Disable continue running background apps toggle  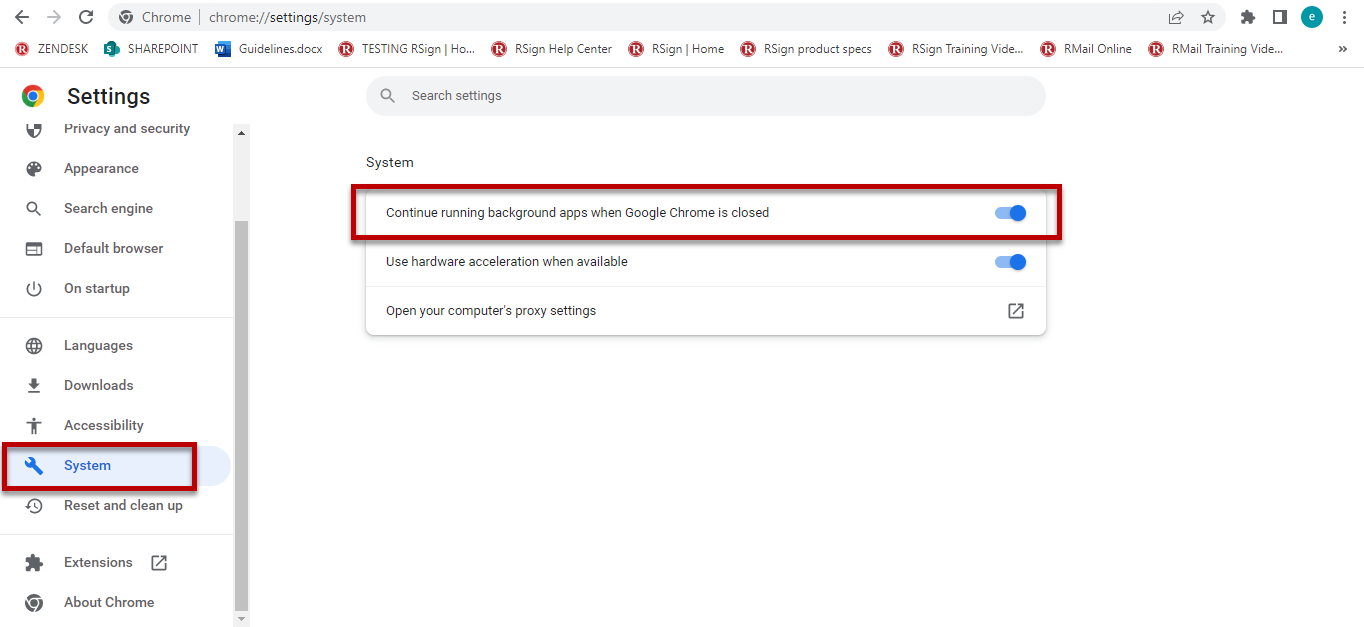coord(1010,213)
